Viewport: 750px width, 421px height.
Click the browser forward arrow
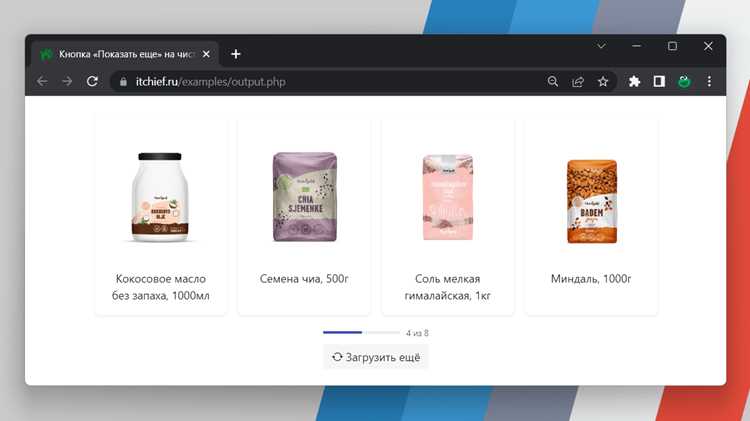pos(67,81)
